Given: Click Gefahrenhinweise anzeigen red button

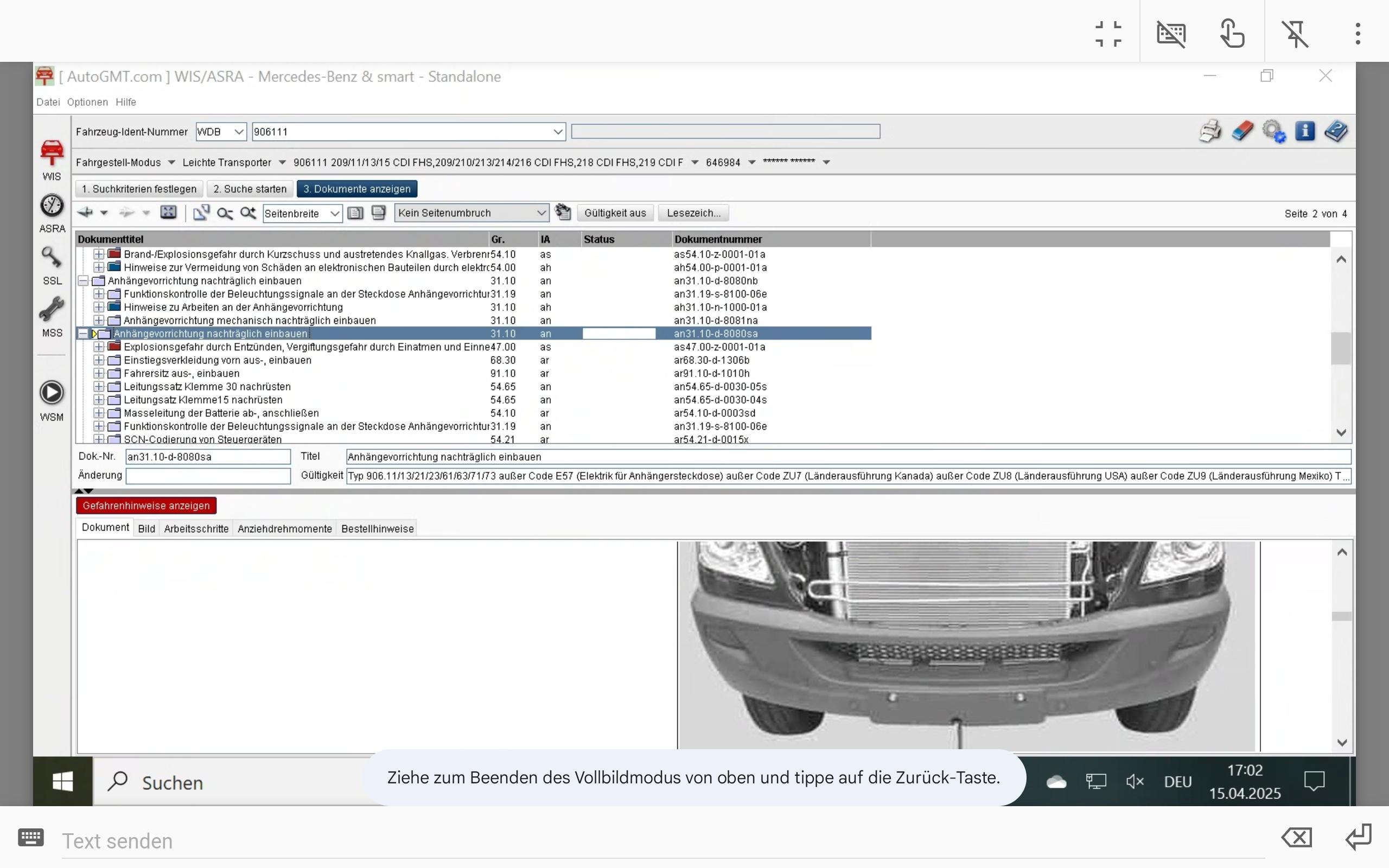Looking at the screenshot, I should coord(146,506).
